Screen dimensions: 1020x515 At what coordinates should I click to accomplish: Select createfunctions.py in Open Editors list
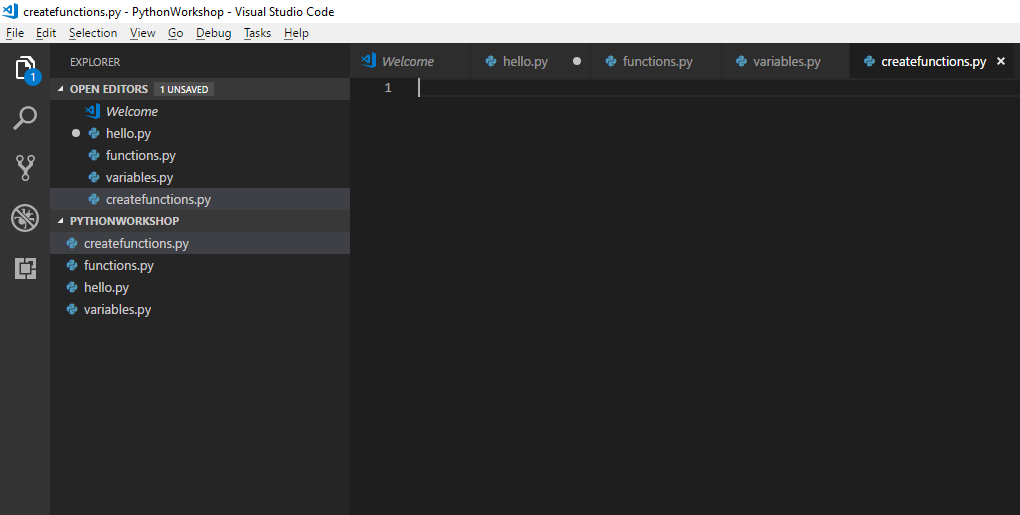point(200,200)
